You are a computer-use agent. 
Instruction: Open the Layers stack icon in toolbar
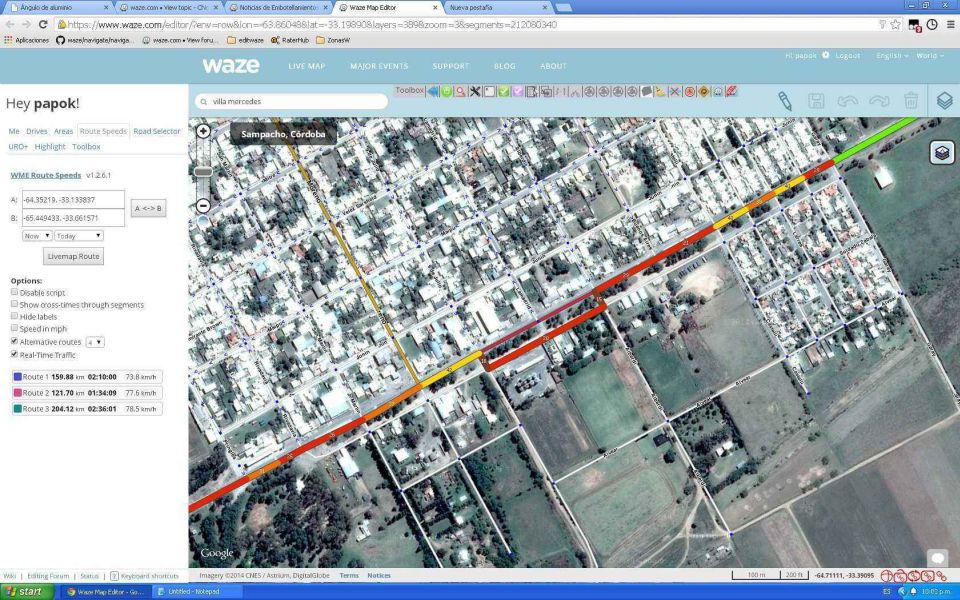(x=945, y=100)
